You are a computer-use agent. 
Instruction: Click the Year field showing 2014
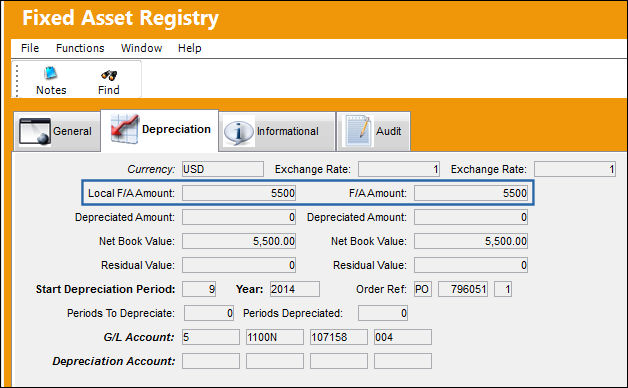[295, 289]
